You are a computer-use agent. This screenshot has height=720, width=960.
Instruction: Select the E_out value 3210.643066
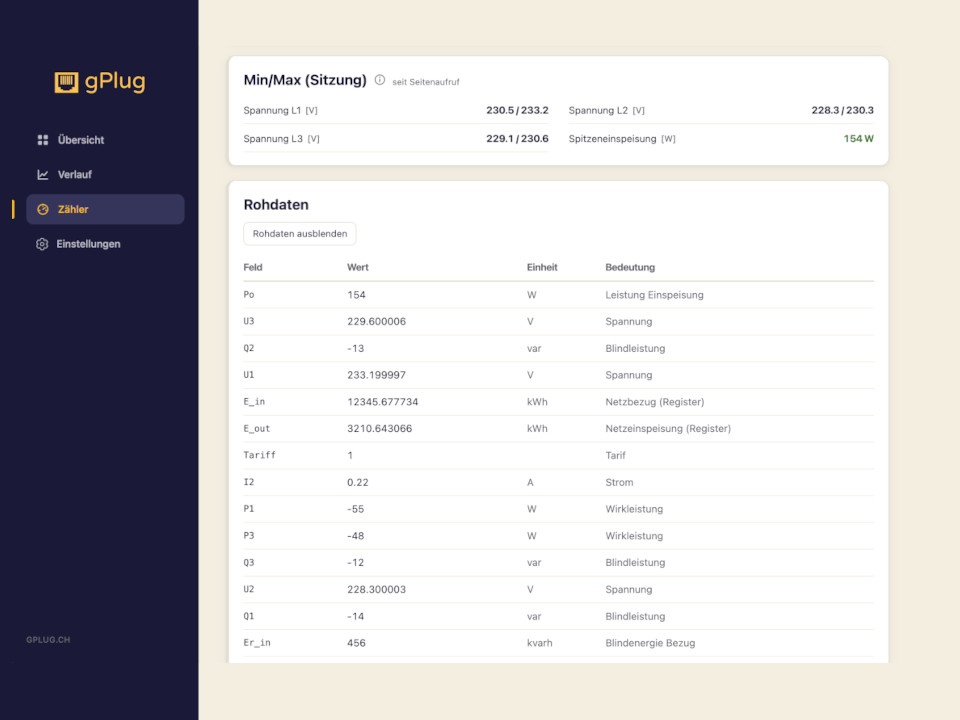[380, 429]
